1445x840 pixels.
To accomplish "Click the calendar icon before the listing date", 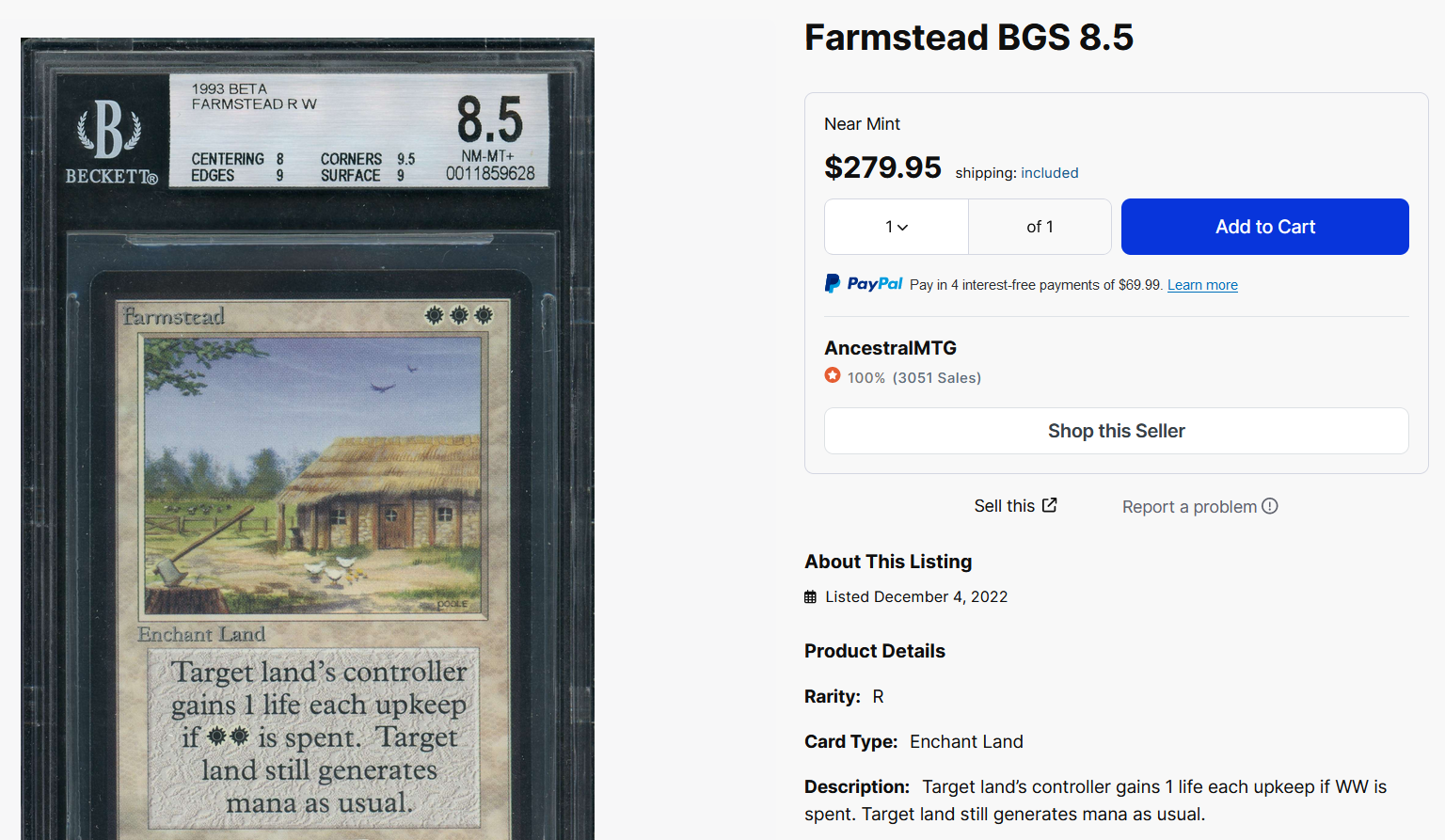I will coord(811,596).
